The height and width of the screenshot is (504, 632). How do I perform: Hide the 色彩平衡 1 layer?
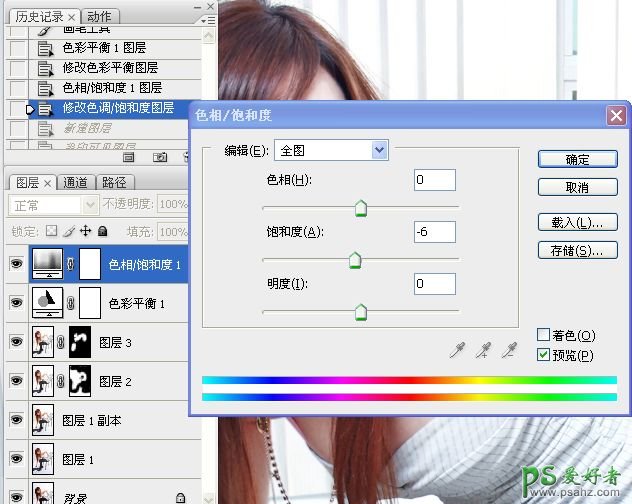point(17,302)
